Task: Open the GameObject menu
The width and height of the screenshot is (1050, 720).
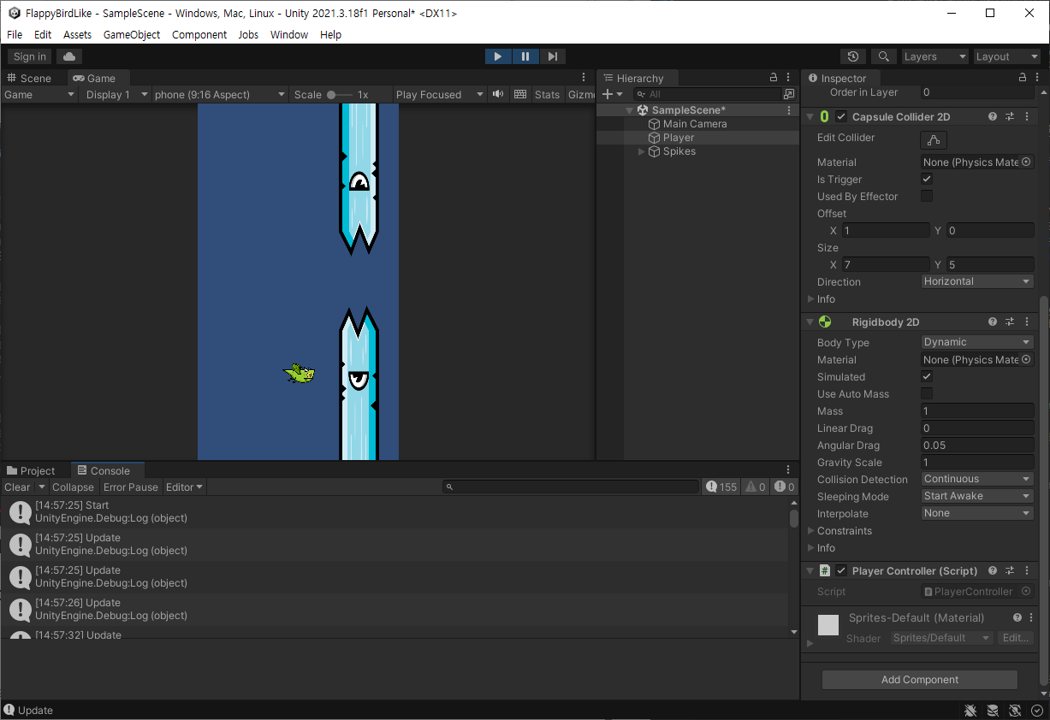Action: pos(131,35)
